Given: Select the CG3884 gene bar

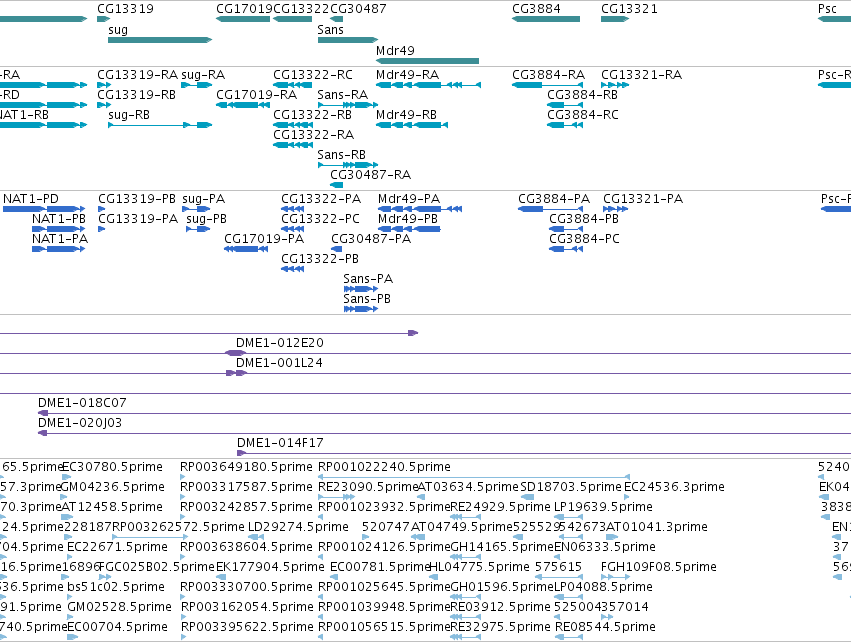Looking at the screenshot, I should click(x=546, y=19).
